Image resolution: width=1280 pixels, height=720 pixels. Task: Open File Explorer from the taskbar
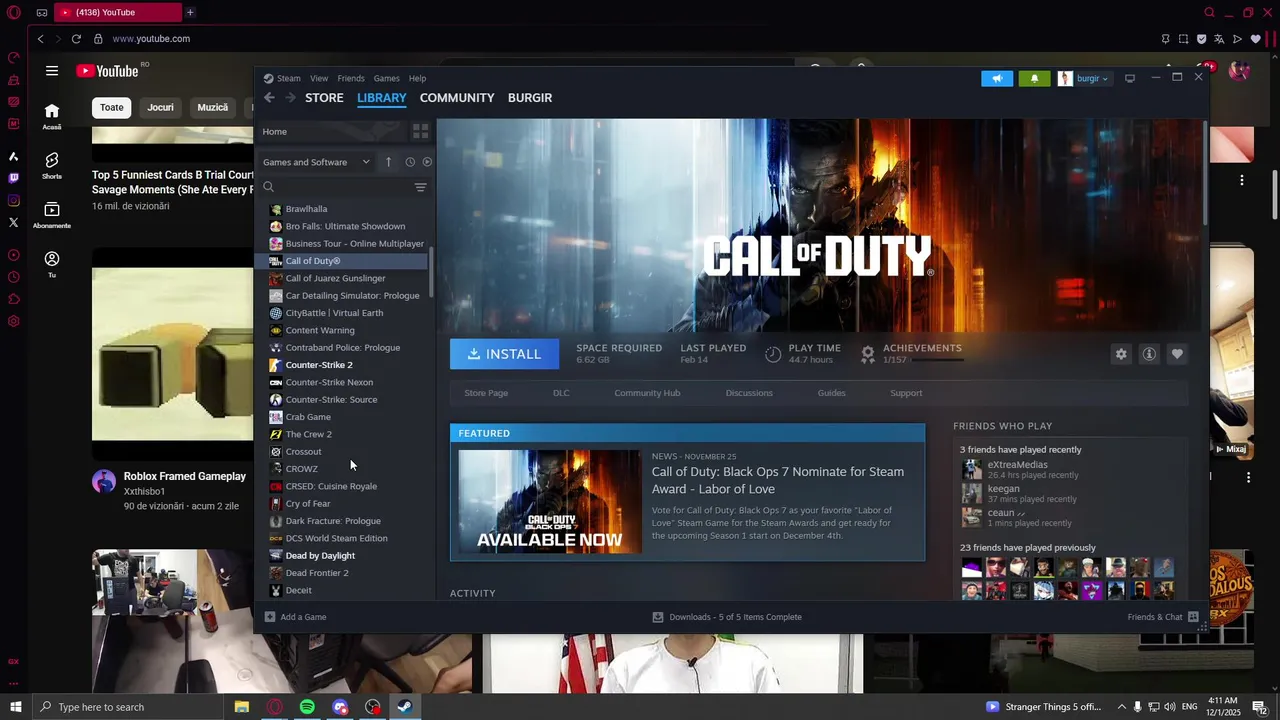tap(241, 707)
